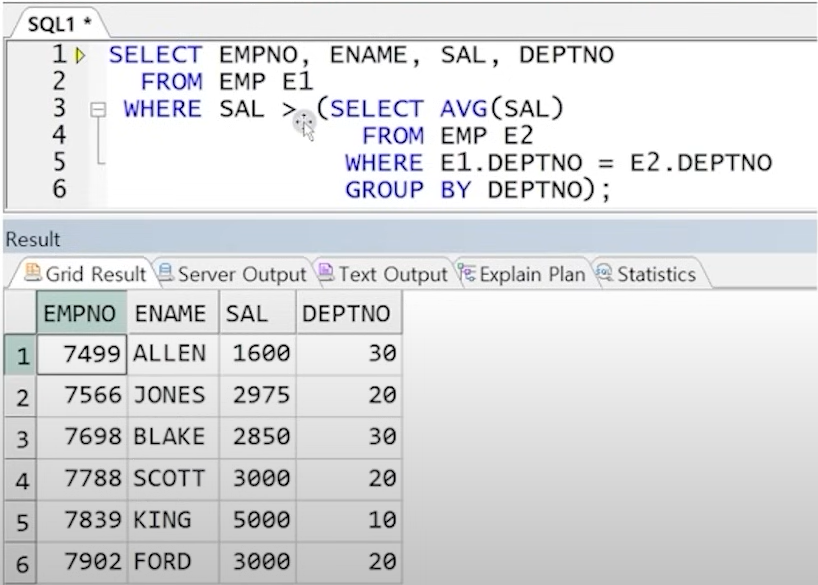This screenshot has width=818, height=585.
Task: Select the SQL1 editor tab
Action: (59, 24)
